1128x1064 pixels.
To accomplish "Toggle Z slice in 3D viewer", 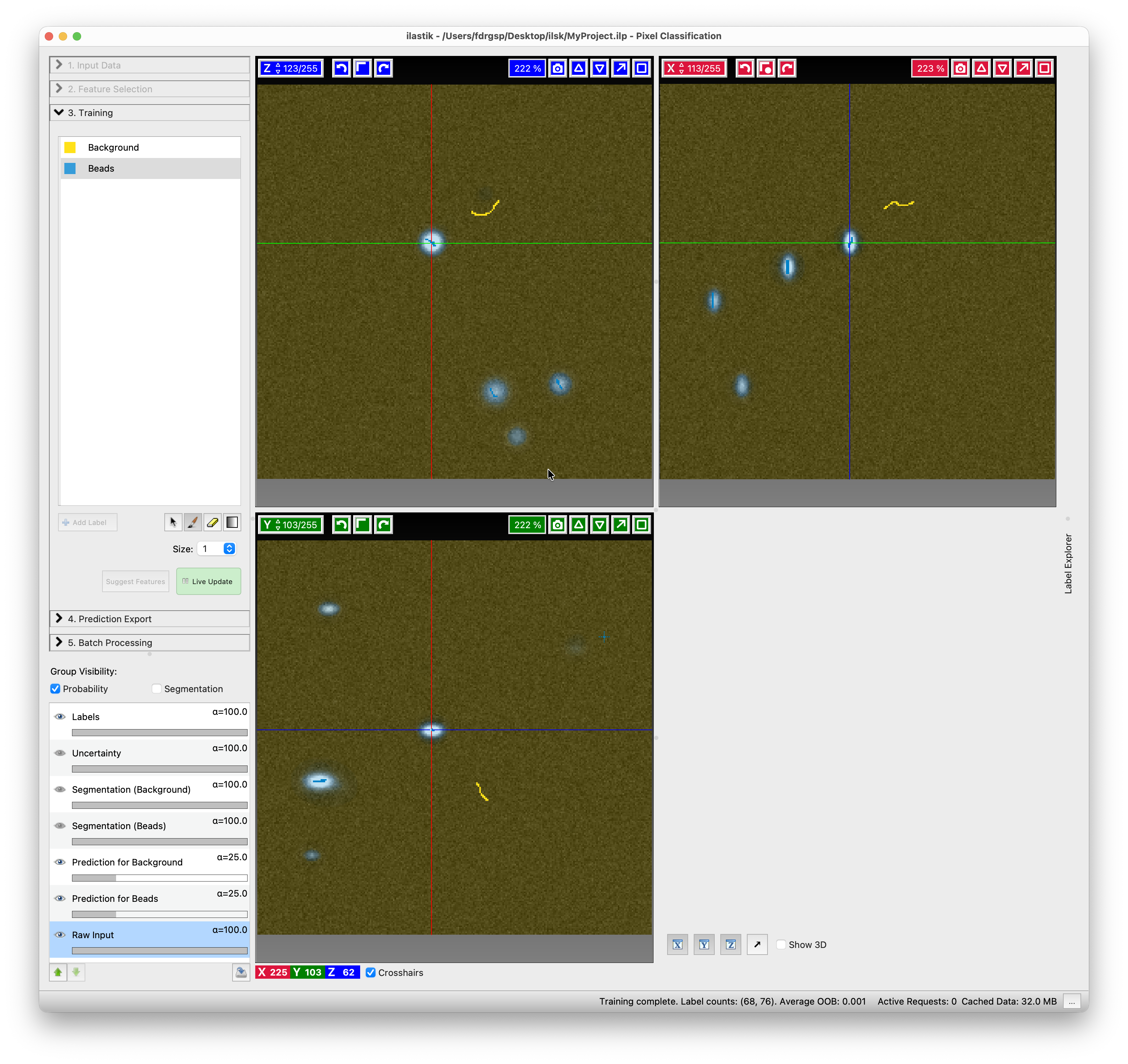I will click(731, 944).
